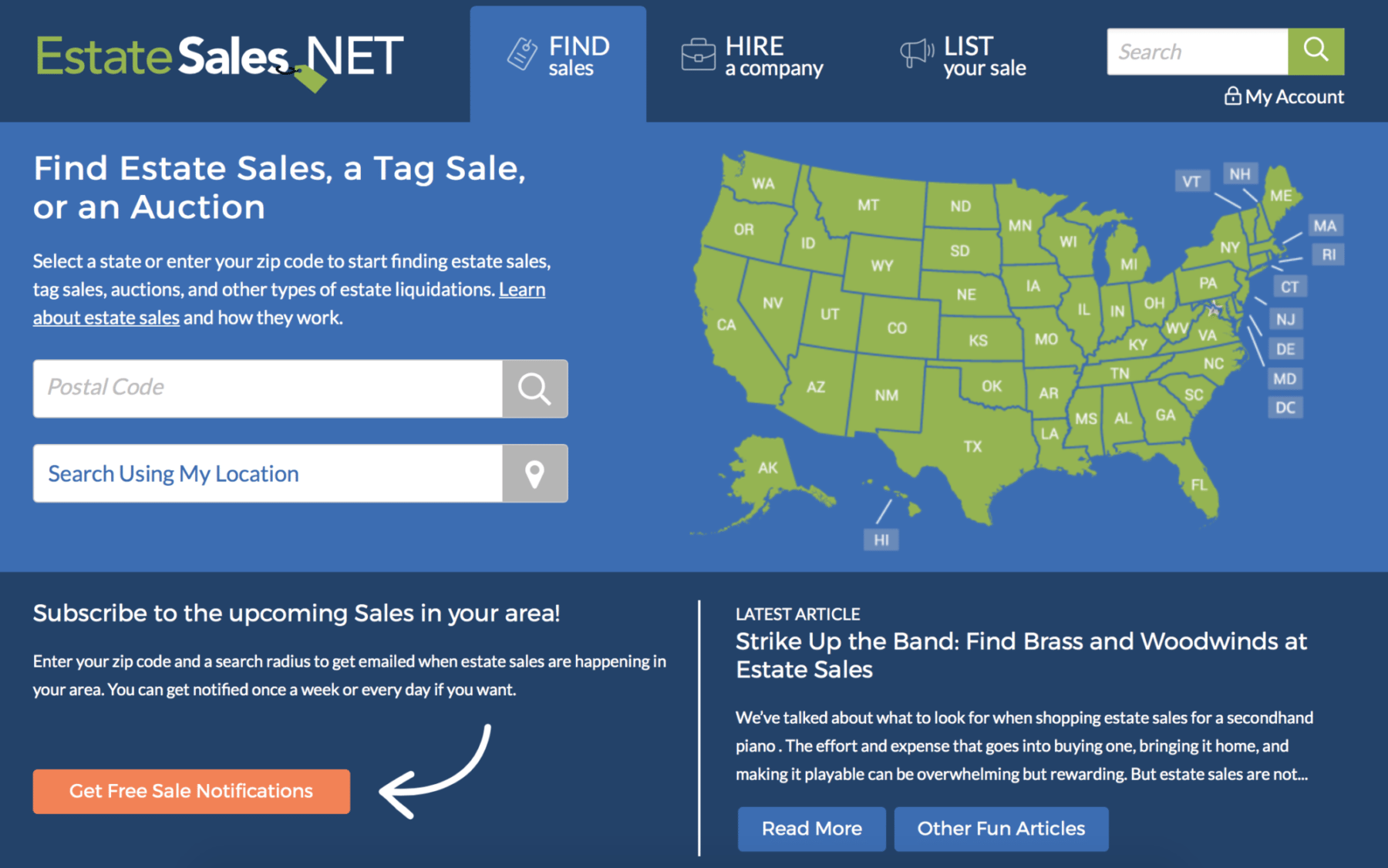This screenshot has width=1388, height=868.
Task: Click the header Search text box
Action: 1197,52
